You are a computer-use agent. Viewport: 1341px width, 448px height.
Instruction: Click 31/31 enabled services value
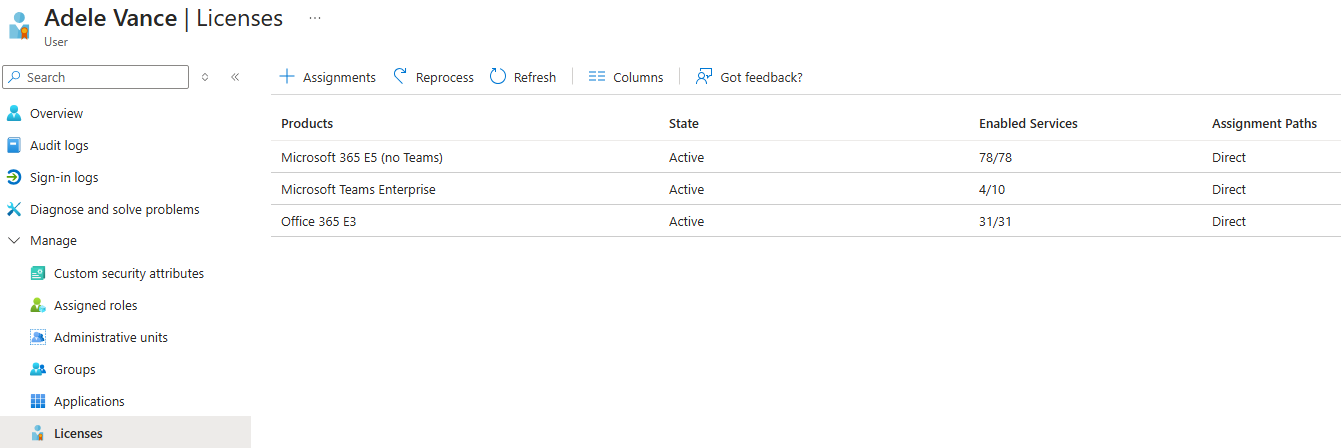coord(995,221)
